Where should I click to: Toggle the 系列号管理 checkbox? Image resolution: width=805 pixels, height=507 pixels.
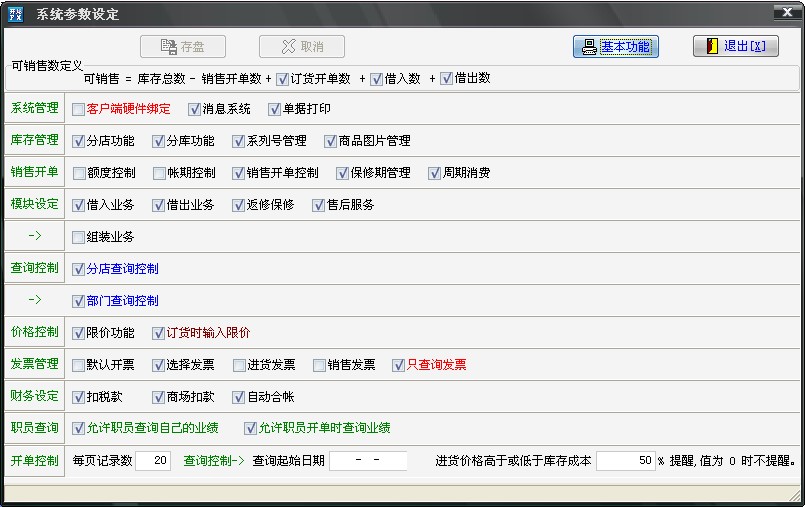coord(238,141)
